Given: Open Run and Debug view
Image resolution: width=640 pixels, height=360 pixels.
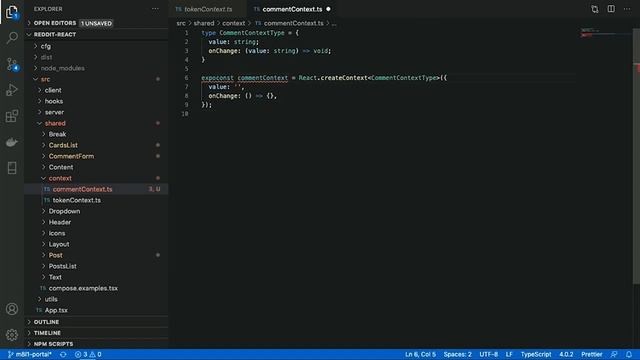Looking at the screenshot, I should click(x=12, y=90).
